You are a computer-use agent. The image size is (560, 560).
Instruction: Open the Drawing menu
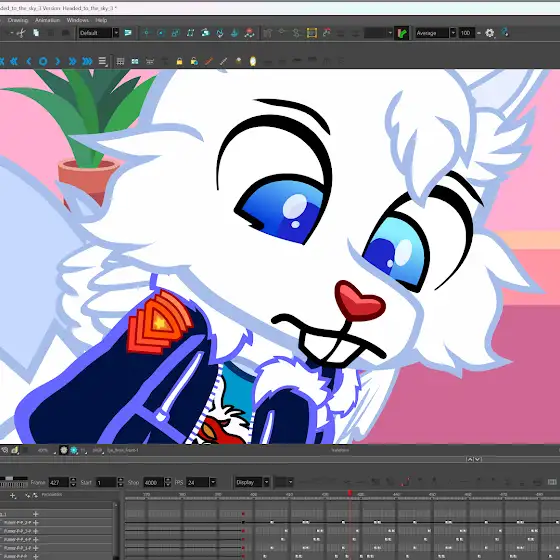[x=18, y=20]
